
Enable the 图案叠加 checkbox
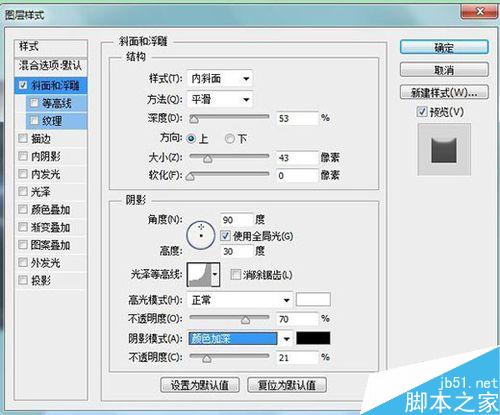pos(23,245)
